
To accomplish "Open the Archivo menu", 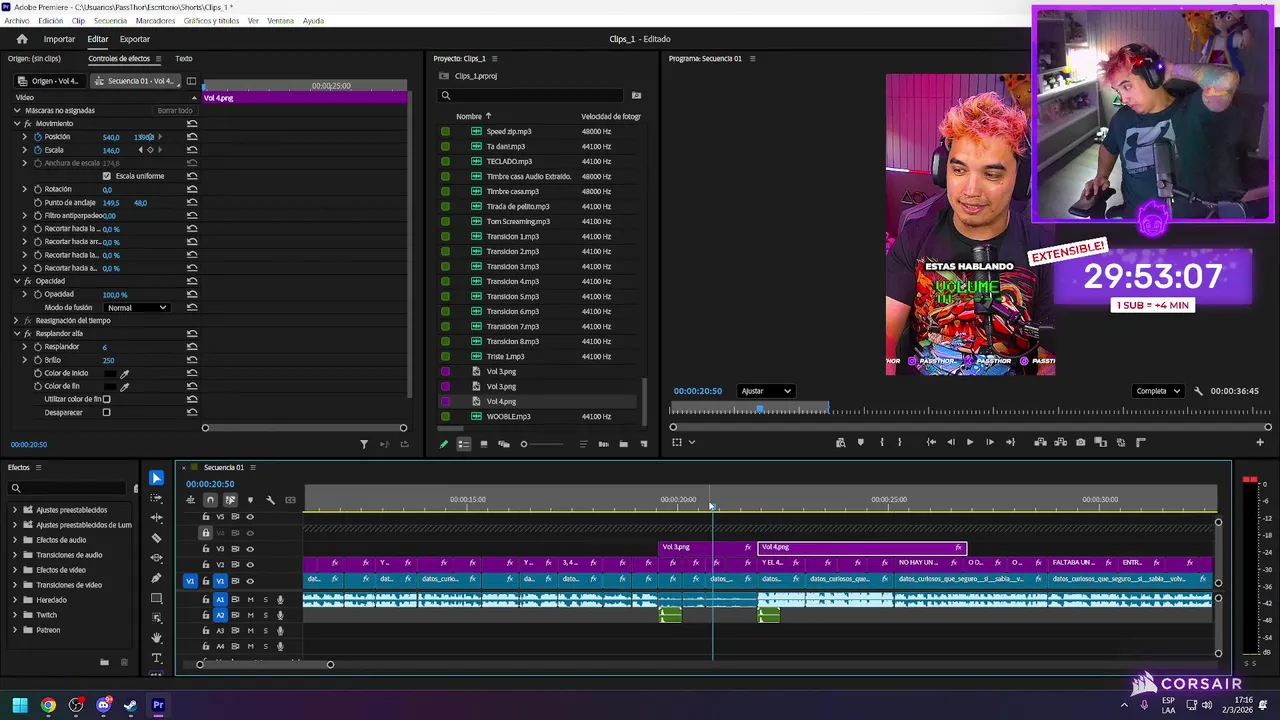I will [x=17, y=20].
